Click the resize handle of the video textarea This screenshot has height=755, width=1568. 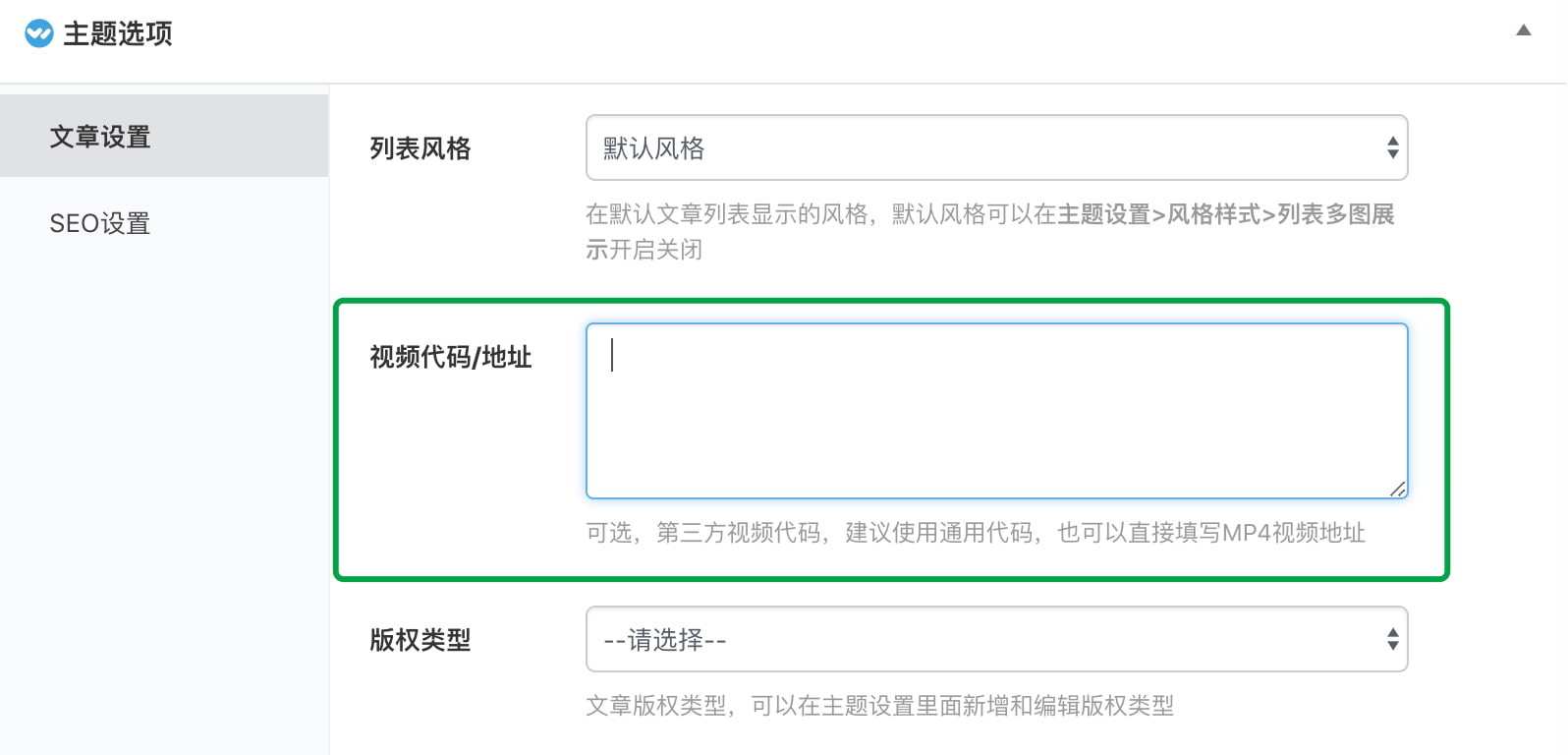(1398, 489)
